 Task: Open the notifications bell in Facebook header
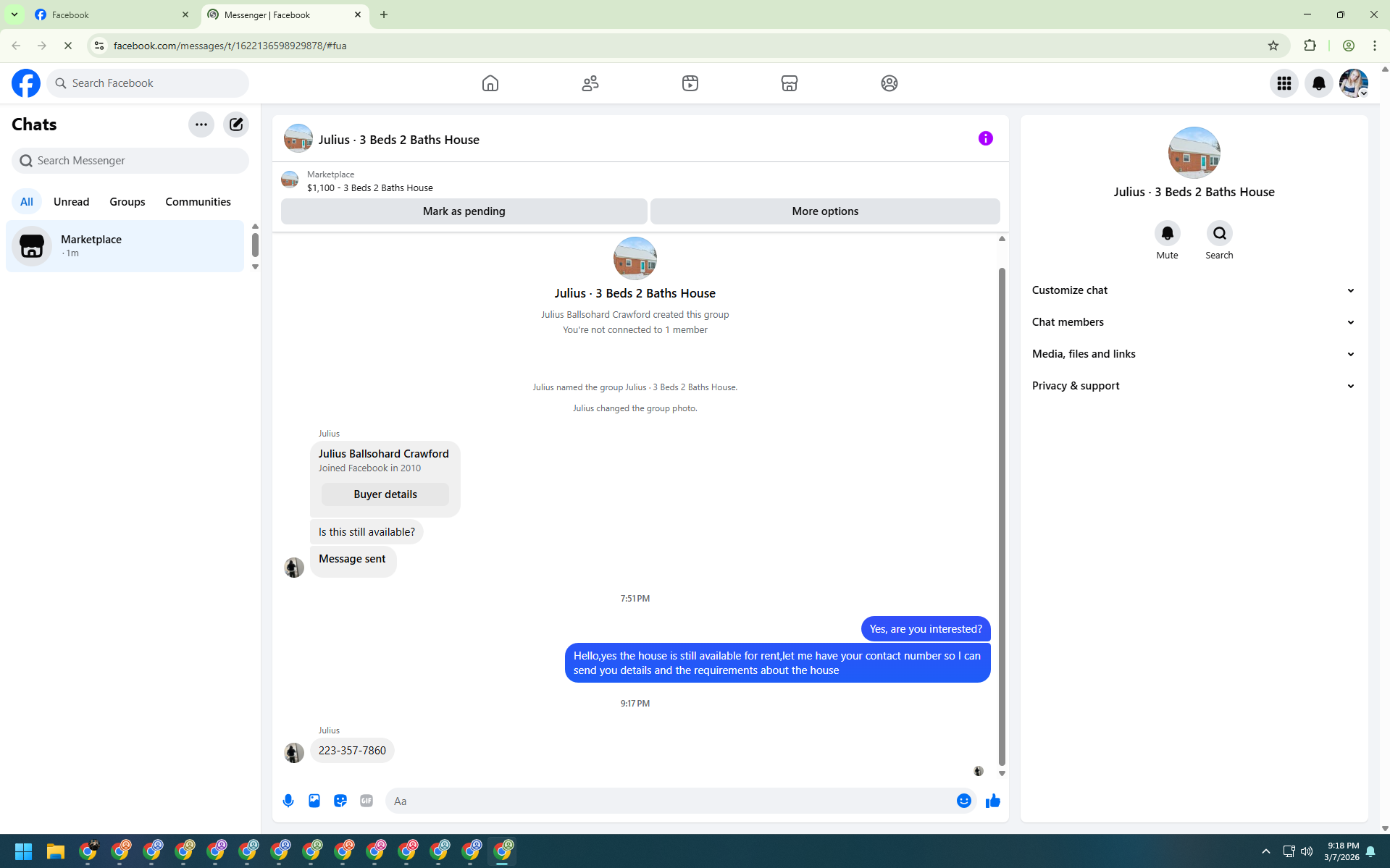pyautogui.click(x=1319, y=83)
